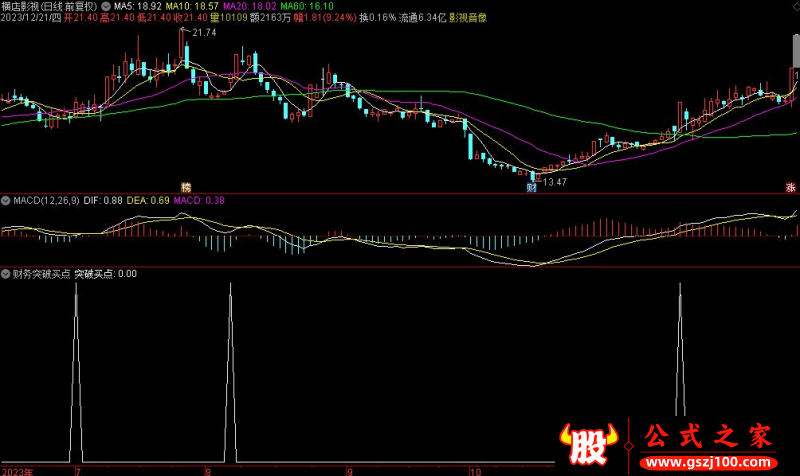Click month 10 on the time axis
The width and height of the screenshot is (800, 476).
476,471
